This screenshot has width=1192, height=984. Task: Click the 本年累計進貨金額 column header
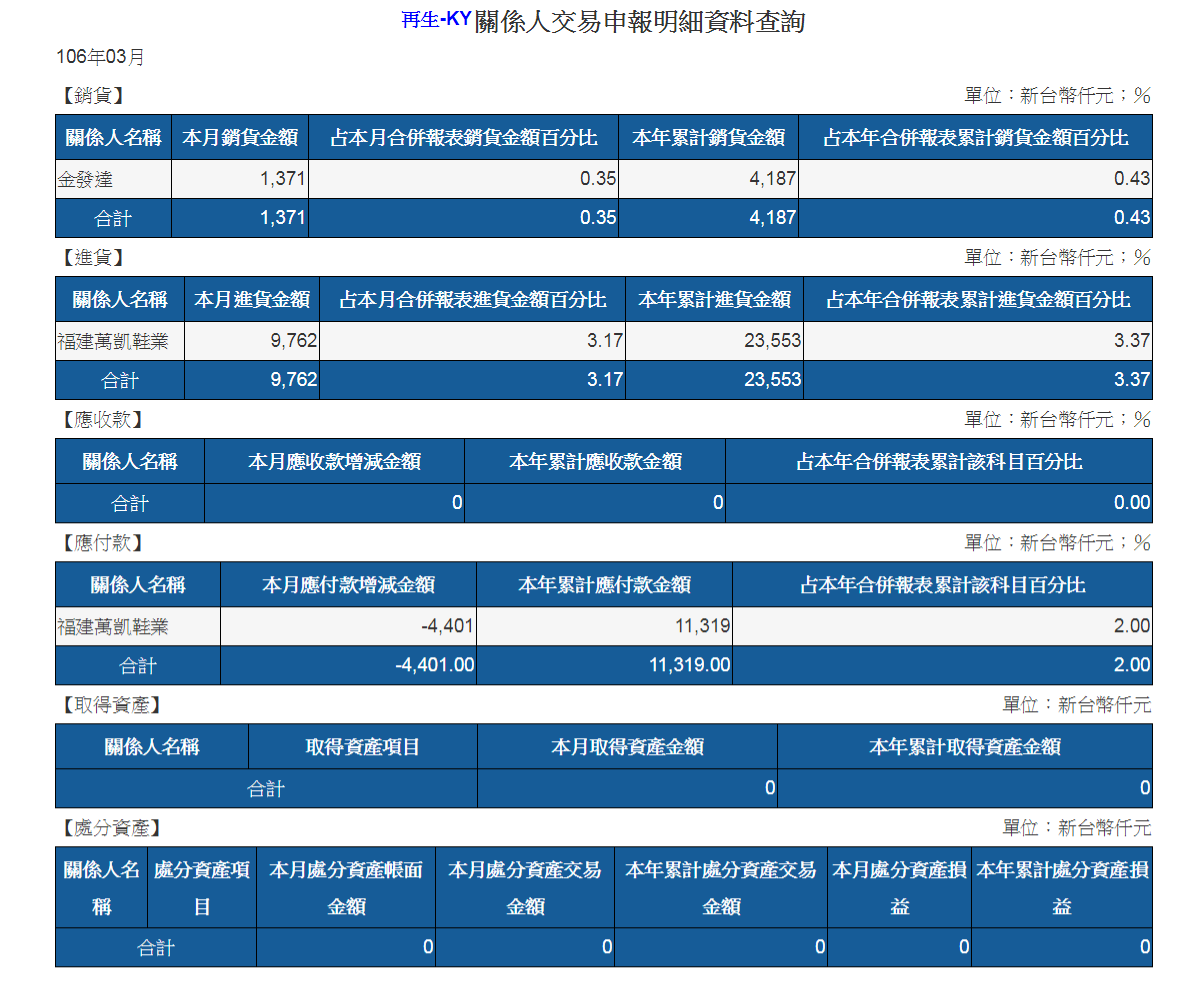(715, 300)
